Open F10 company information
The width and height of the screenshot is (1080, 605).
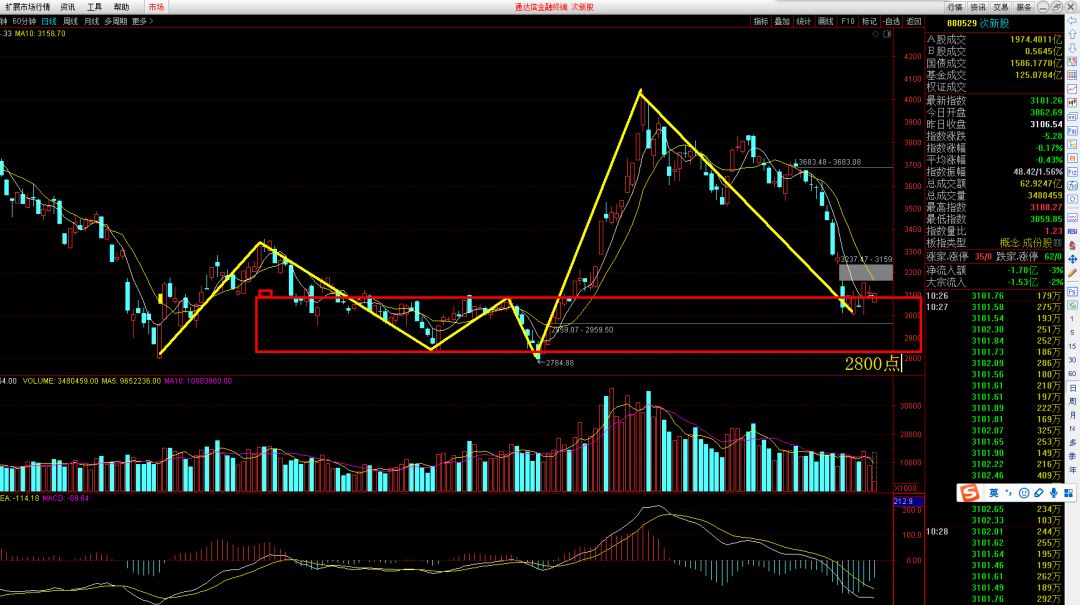tap(848, 21)
